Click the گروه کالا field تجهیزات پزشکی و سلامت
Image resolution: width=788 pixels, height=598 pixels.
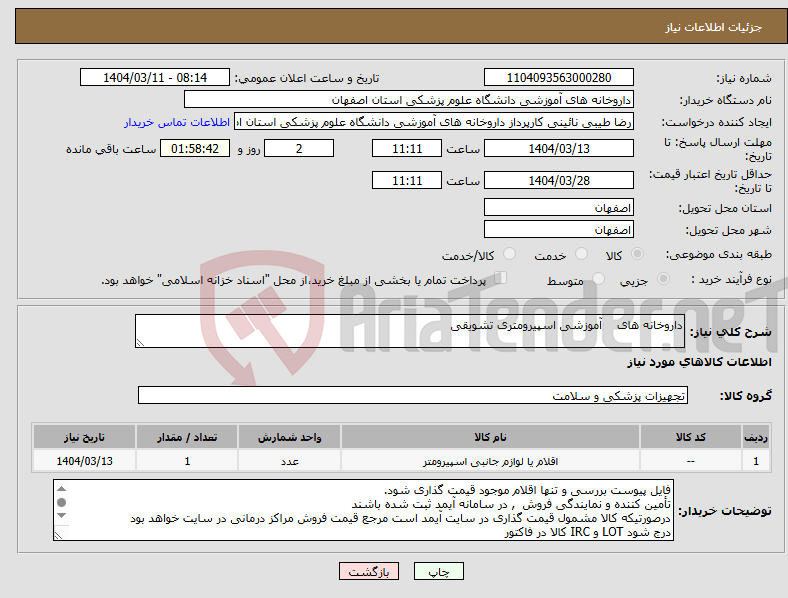pyautogui.click(x=413, y=395)
